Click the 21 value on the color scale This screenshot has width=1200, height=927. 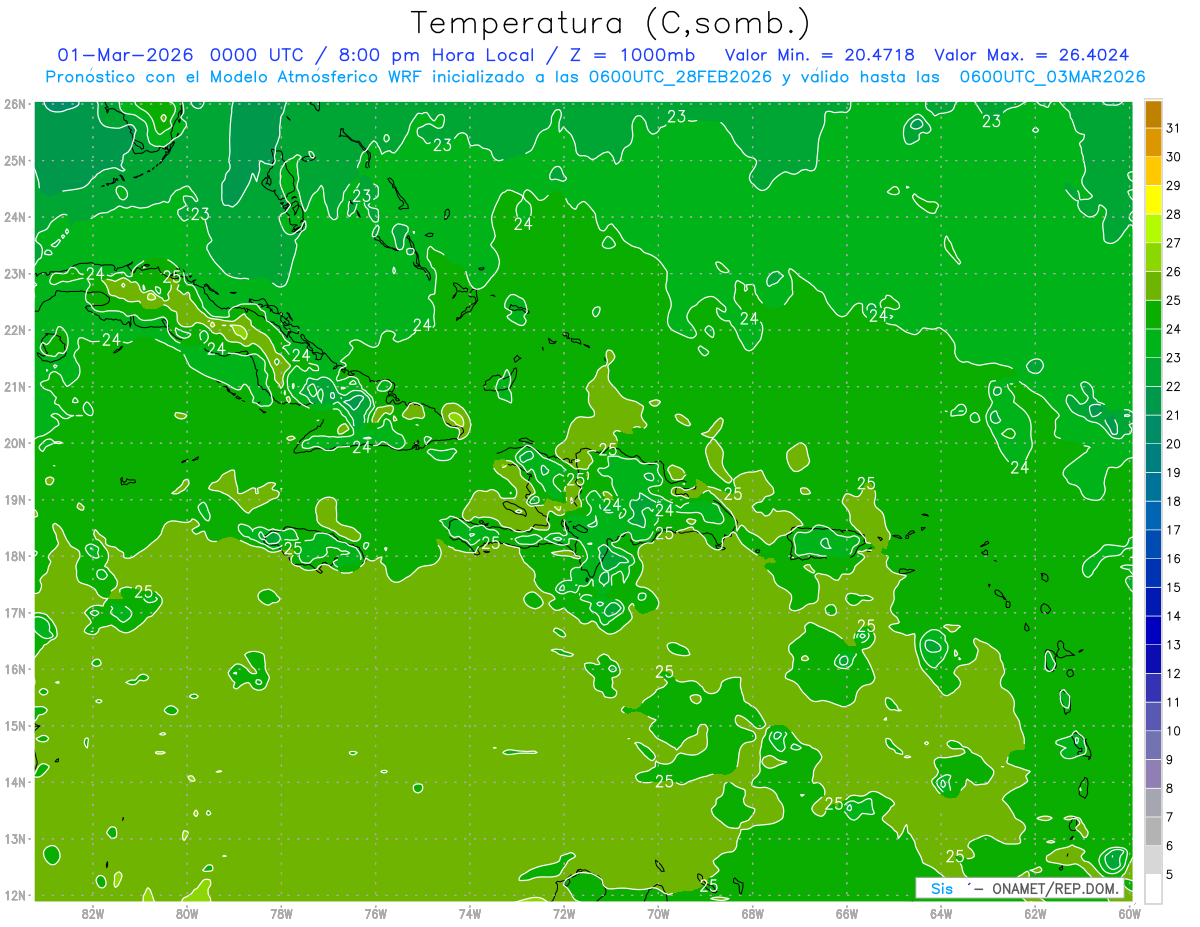tap(1173, 415)
